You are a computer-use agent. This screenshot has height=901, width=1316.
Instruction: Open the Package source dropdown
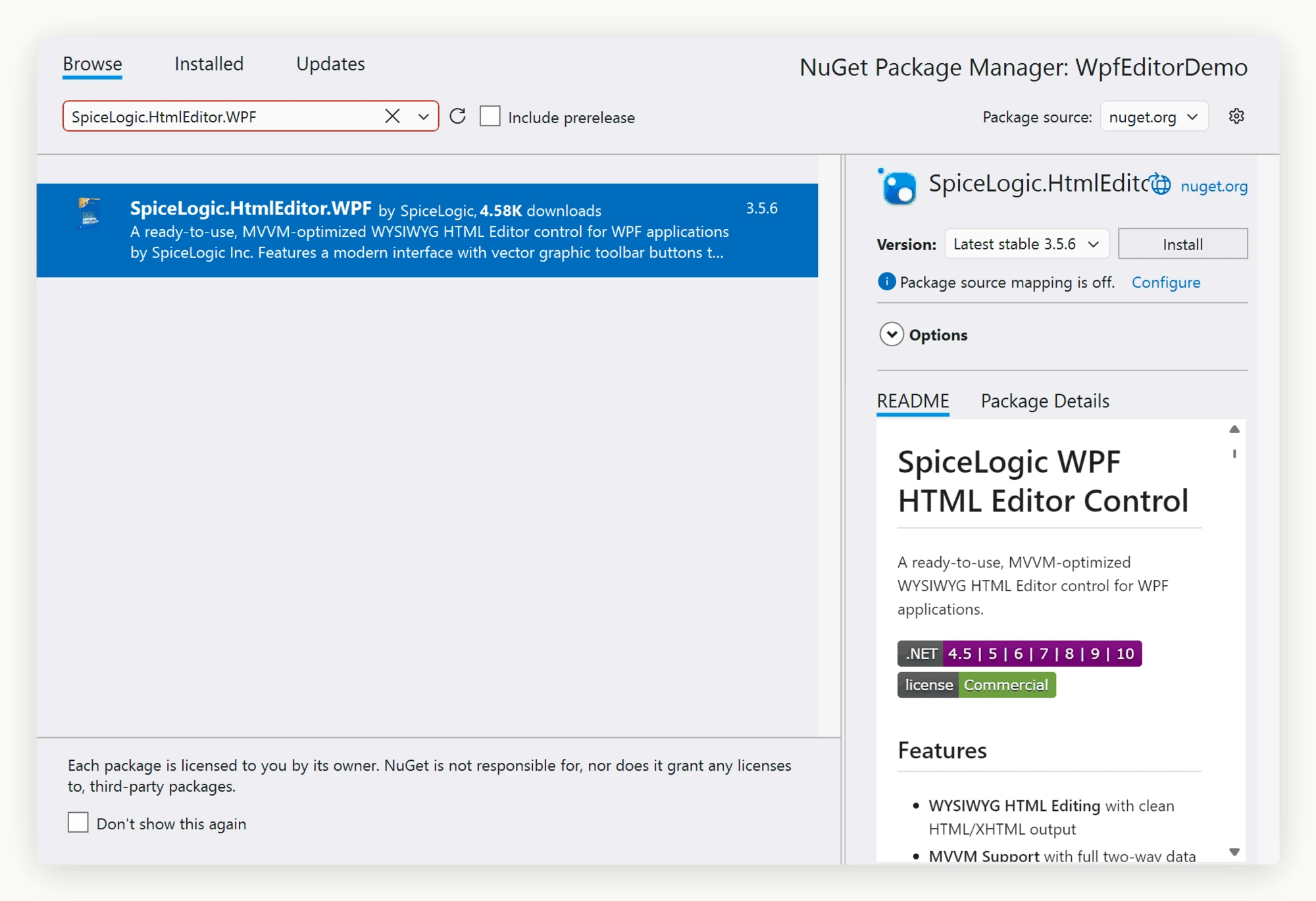pyautogui.click(x=1154, y=116)
